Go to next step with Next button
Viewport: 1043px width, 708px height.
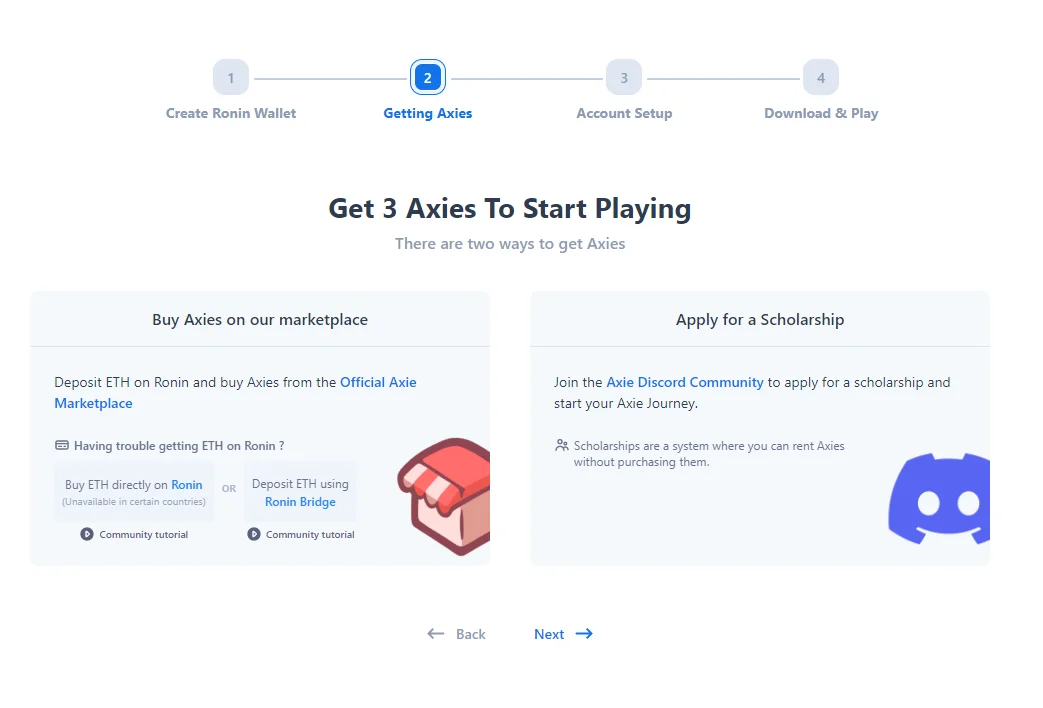563,634
